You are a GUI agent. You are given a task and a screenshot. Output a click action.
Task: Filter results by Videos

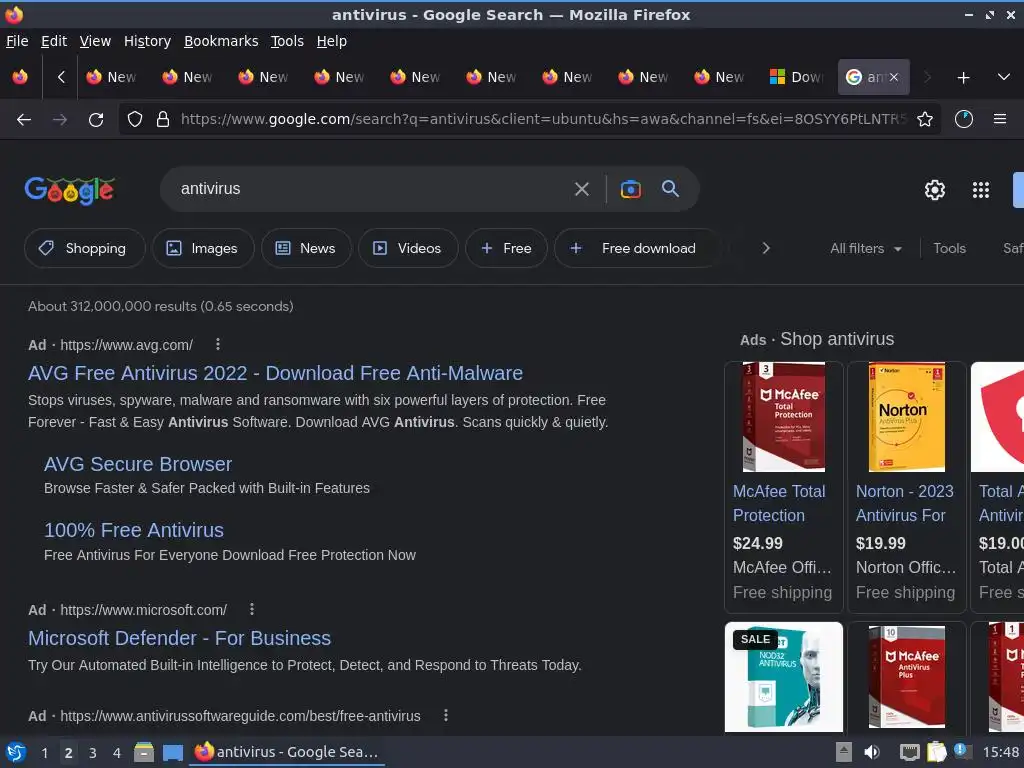tap(408, 248)
